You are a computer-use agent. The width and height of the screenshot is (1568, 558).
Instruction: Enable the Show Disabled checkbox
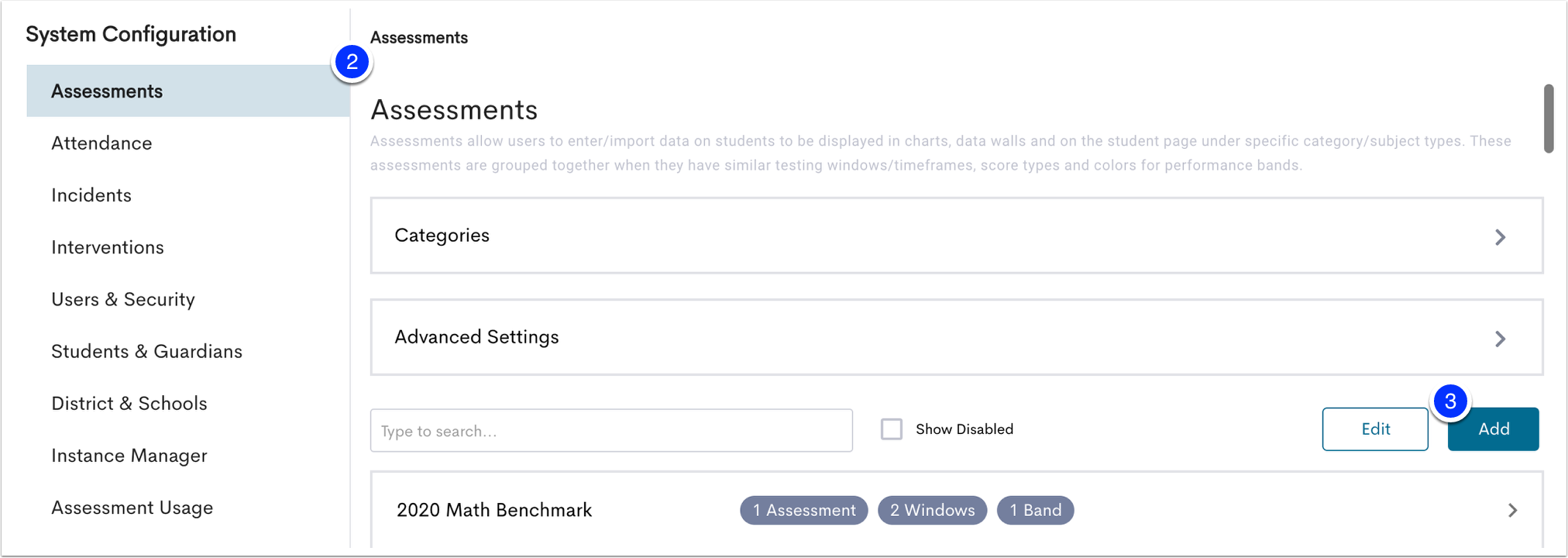pos(892,429)
